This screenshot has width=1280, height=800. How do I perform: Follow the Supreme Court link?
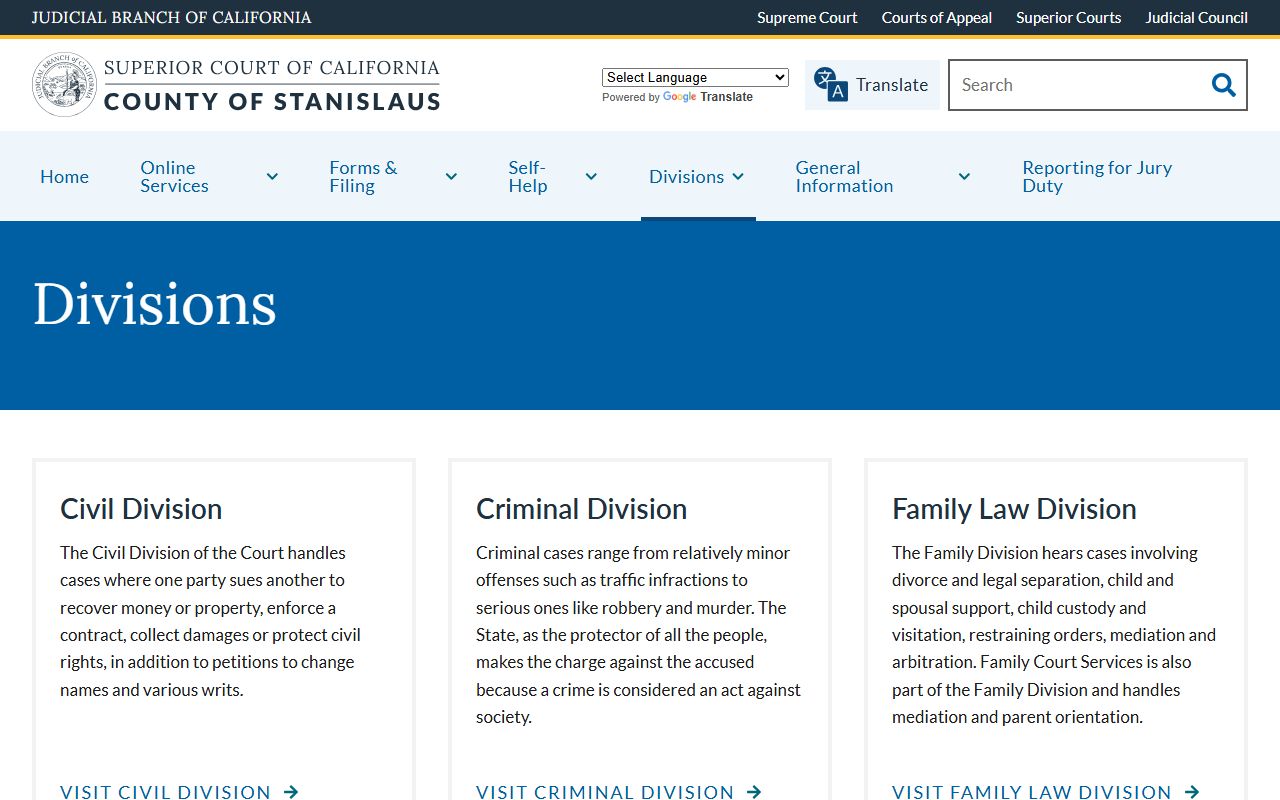pos(807,17)
